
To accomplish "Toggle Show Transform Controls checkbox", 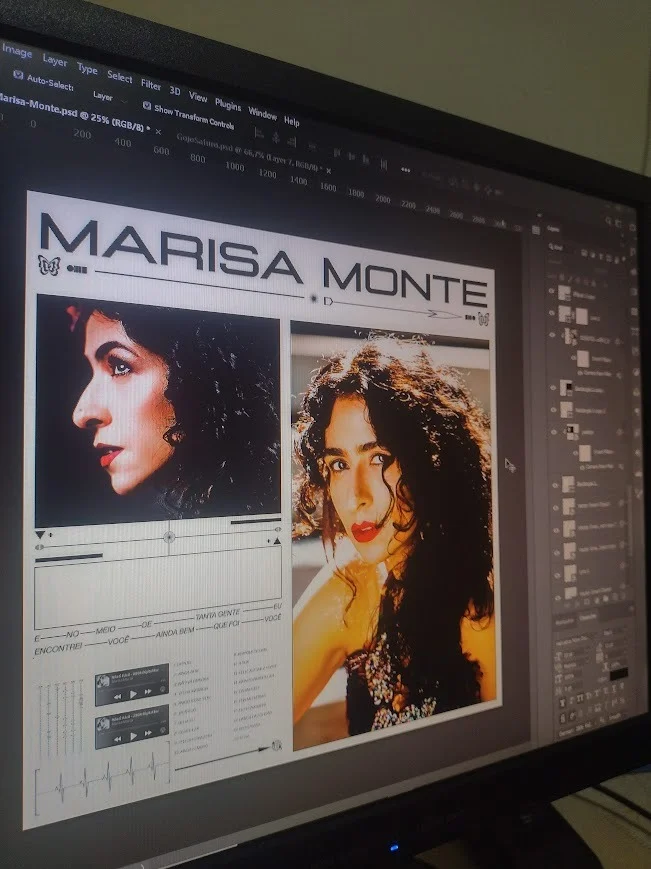I will [146, 105].
